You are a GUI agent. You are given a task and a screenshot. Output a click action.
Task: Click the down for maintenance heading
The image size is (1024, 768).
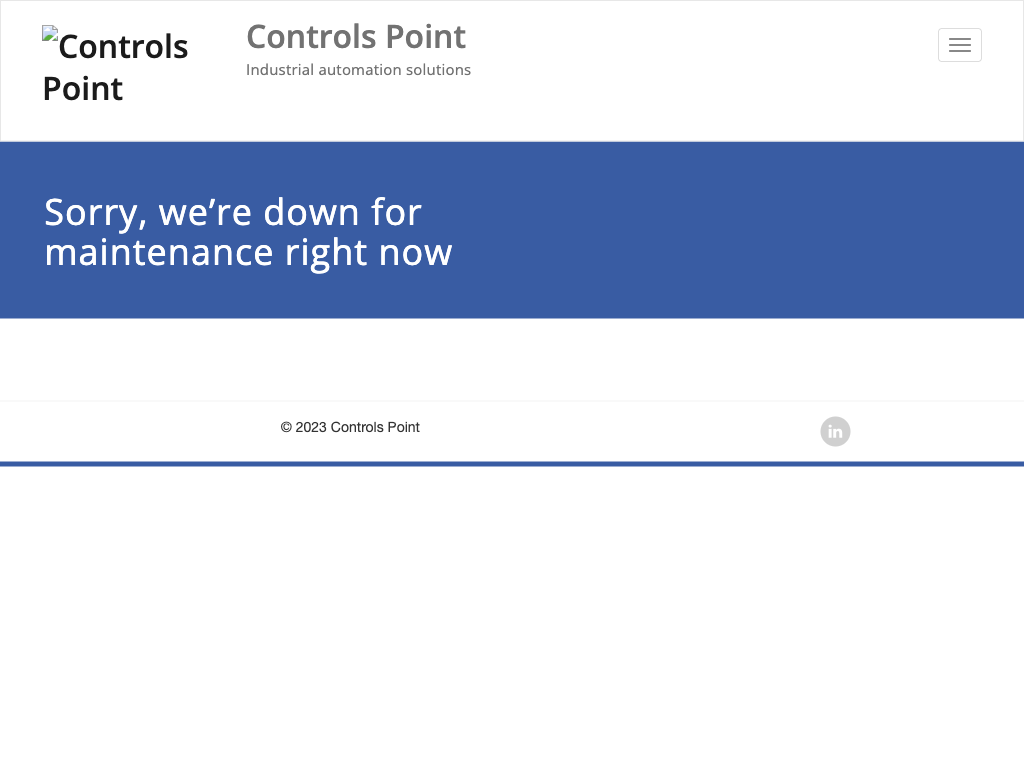[248, 232]
